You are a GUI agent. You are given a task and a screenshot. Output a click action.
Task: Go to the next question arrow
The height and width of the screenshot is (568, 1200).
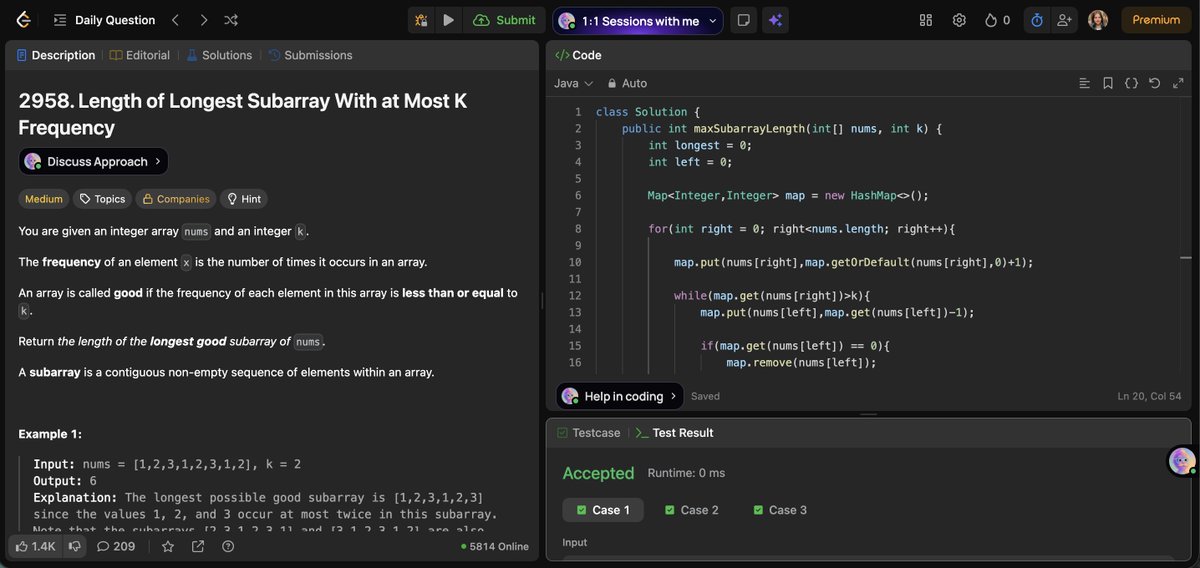click(204, 20)
